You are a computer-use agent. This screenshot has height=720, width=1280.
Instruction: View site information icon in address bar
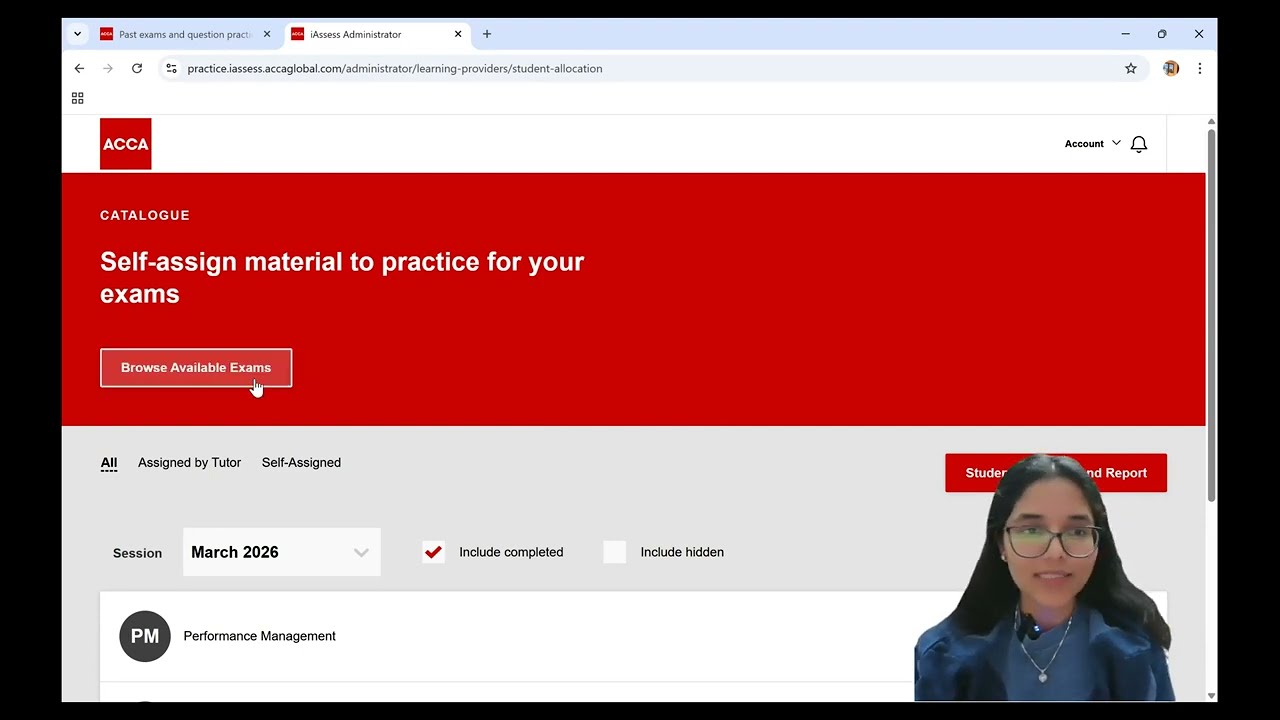click(171, 68)
